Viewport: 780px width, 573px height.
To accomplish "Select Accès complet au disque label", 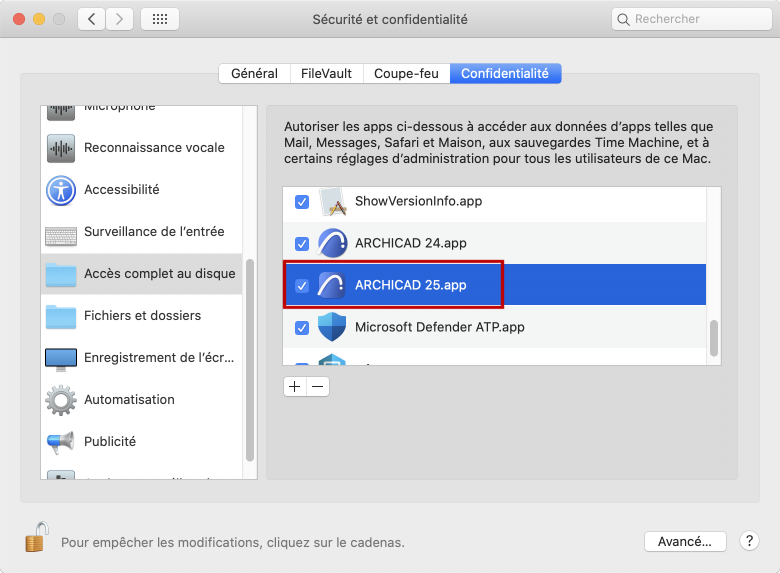I will pyautogui.click(x=160, y=274).
